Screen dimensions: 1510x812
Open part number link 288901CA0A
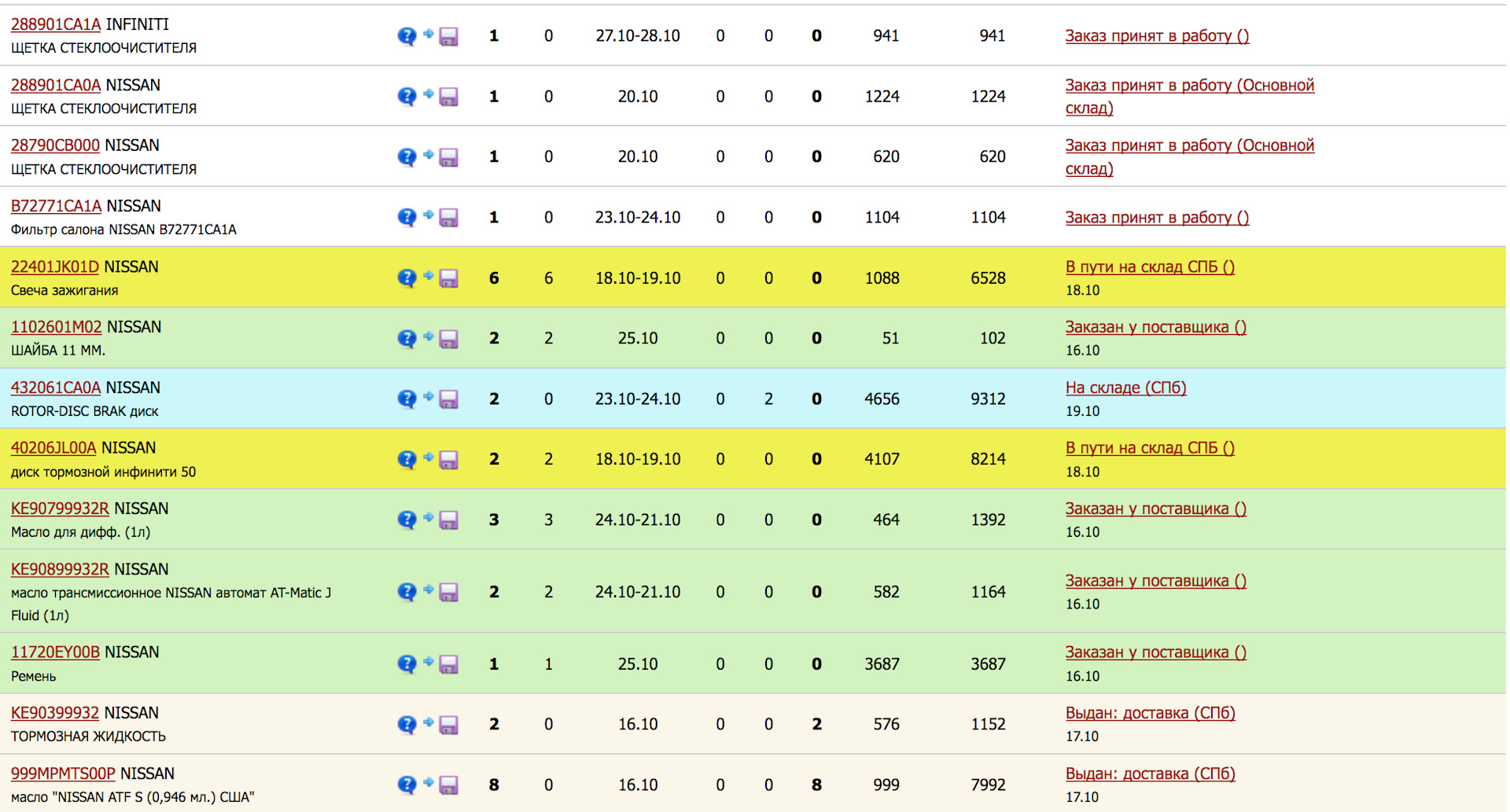tap(56, 85)
